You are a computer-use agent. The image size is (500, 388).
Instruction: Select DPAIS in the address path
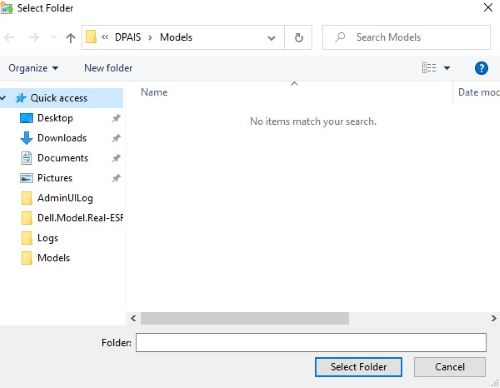tap(128, 37)
